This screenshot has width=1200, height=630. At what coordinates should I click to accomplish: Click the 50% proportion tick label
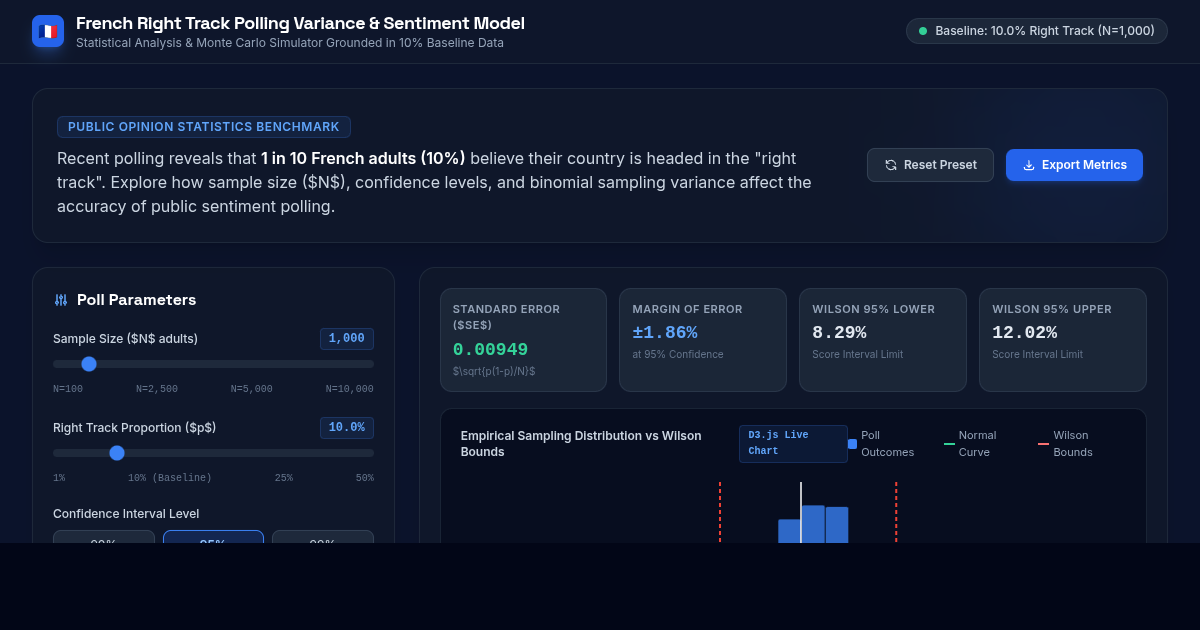point(365,478)
